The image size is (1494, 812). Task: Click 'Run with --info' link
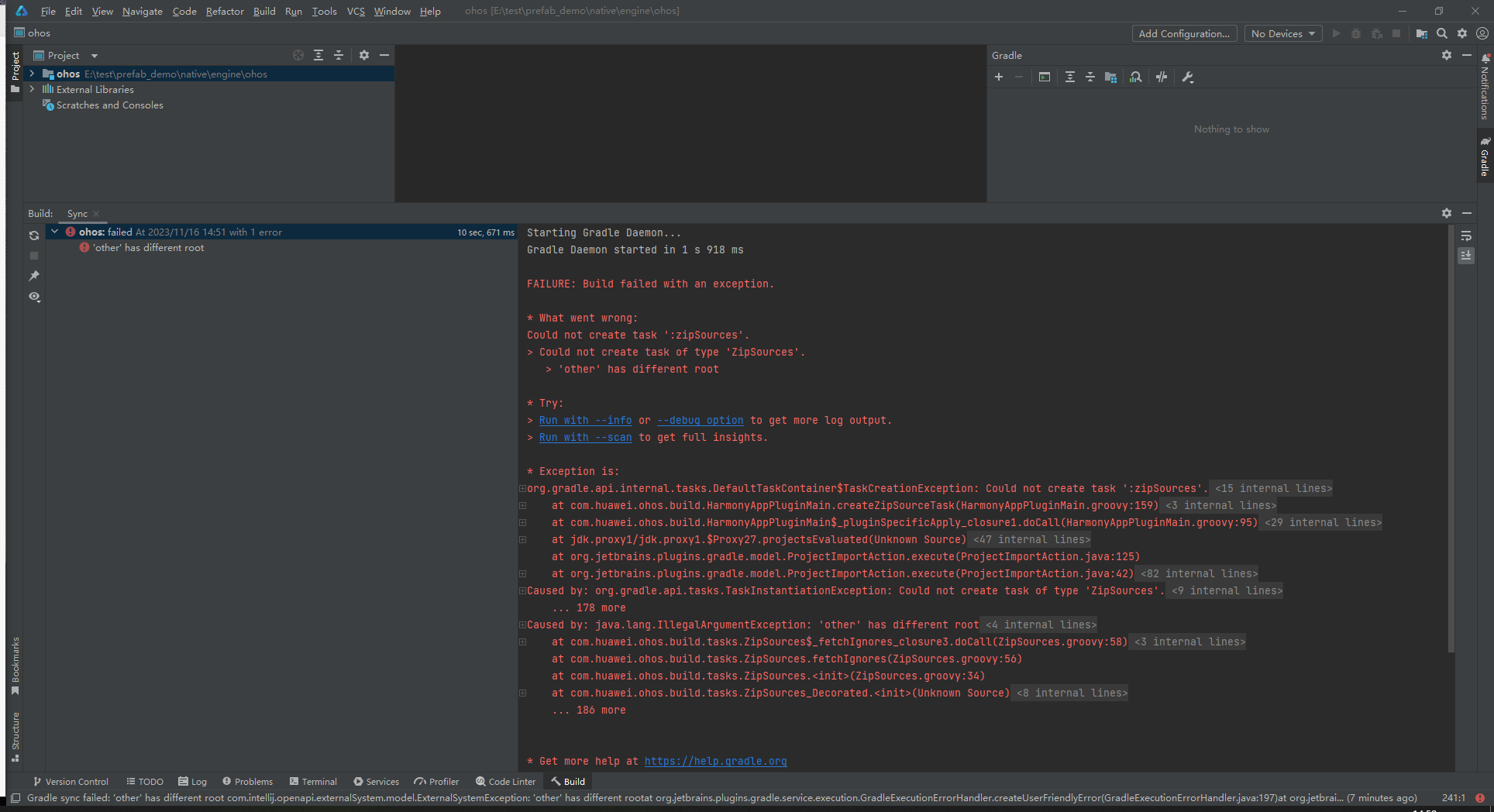point(585,420)
